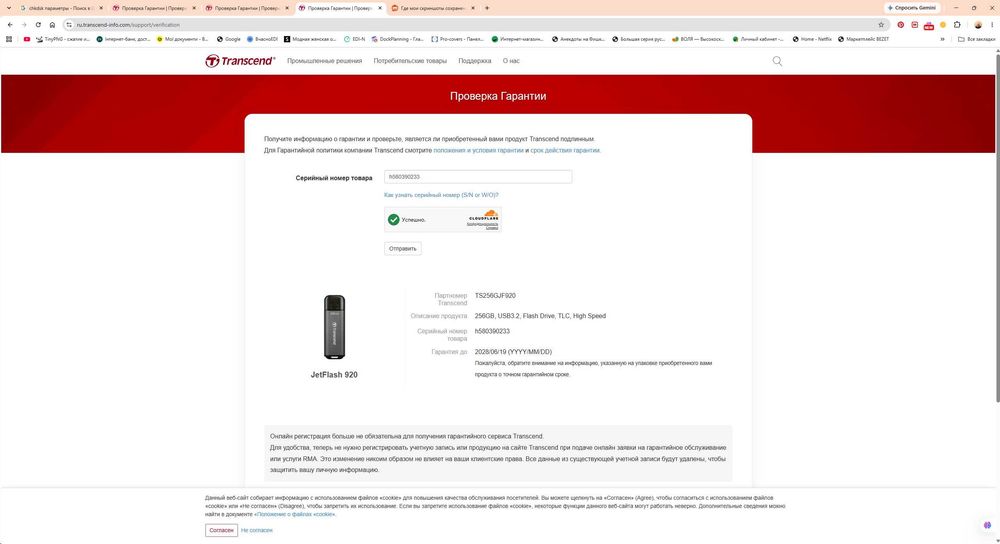Open положения и условия гарантии link
Screen dimensions: 1000x544
click(x=478, y=151)
